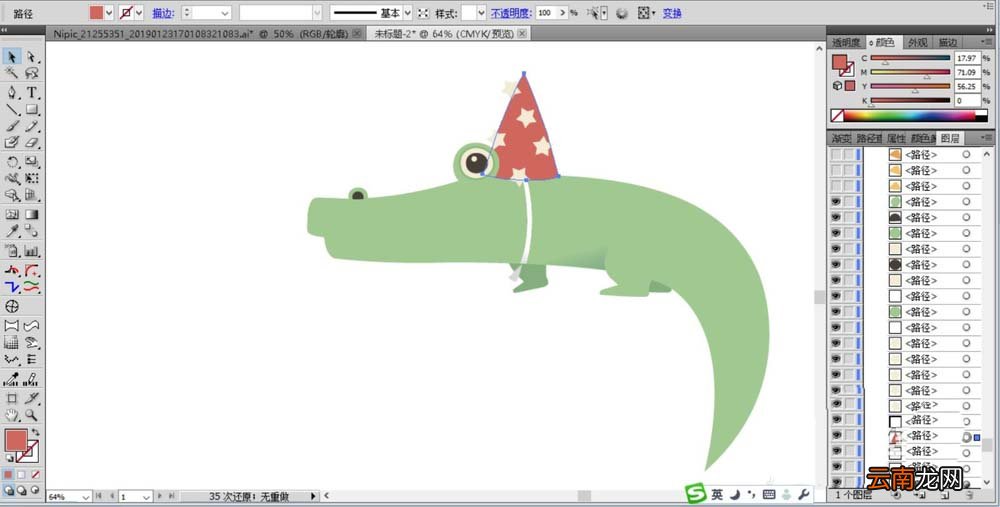Switch to the 透明度 panel tab
The height and width of the screenshot is (507, 1000).
click(846, 43)
